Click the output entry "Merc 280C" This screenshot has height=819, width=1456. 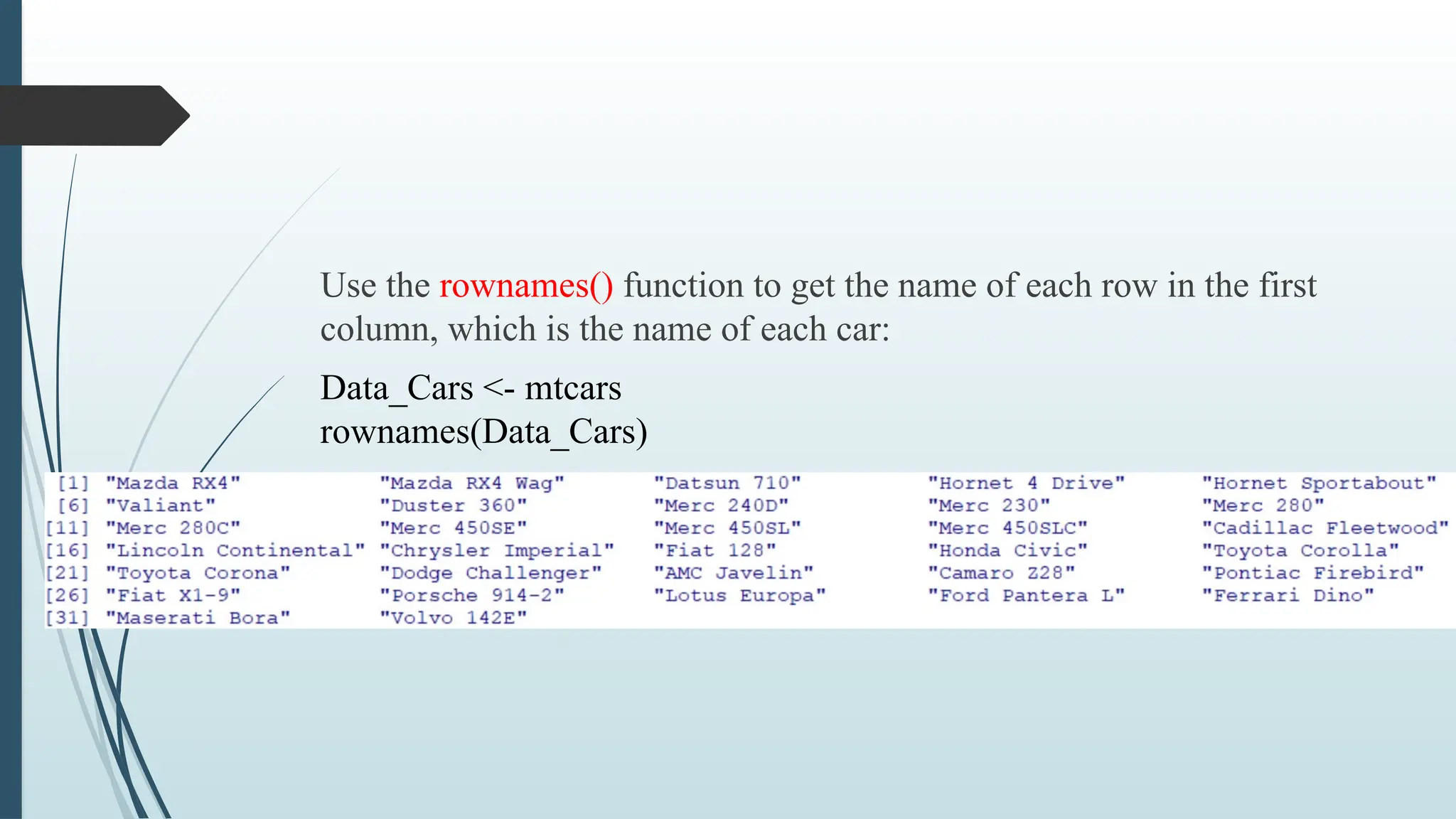point(173,528)
